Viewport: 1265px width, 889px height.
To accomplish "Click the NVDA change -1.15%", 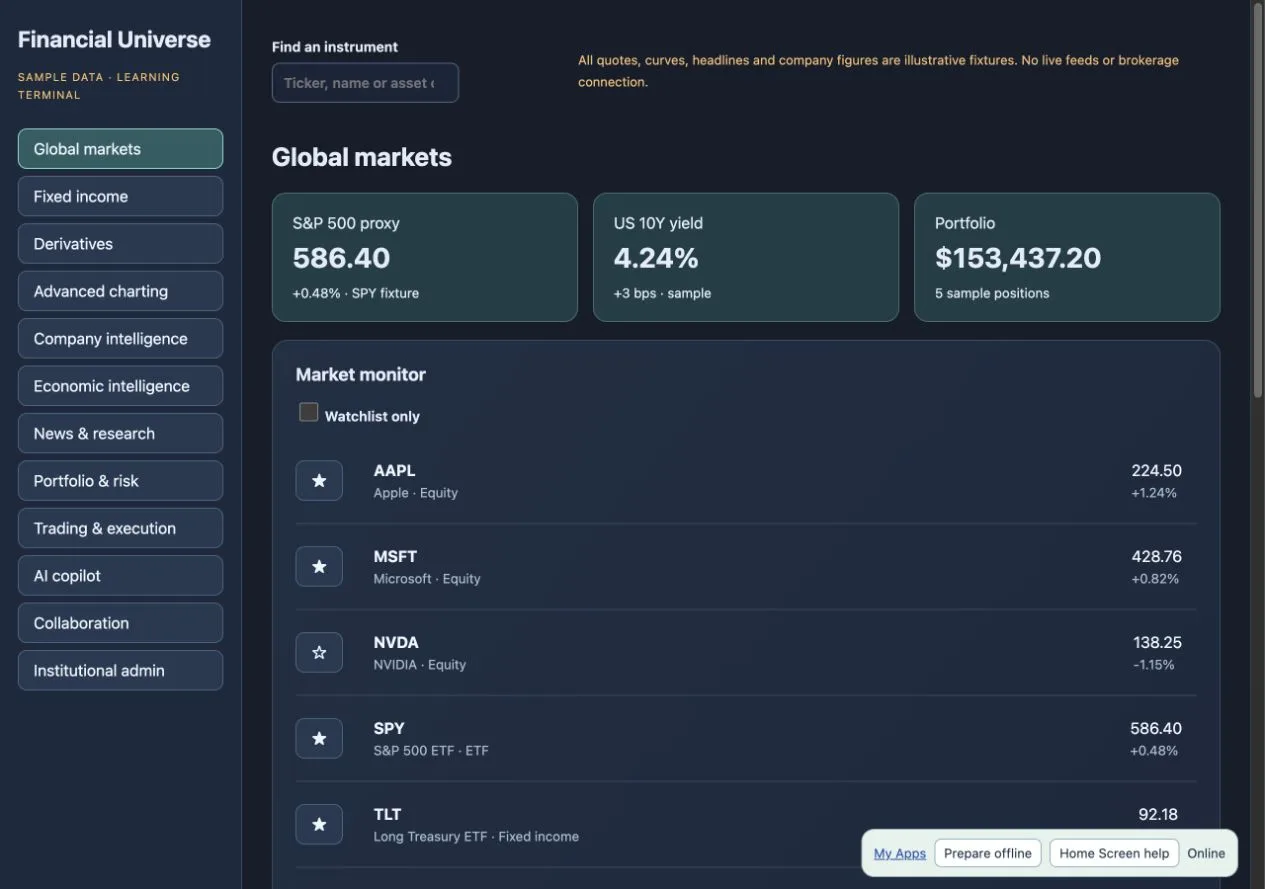I will 1154,665.
